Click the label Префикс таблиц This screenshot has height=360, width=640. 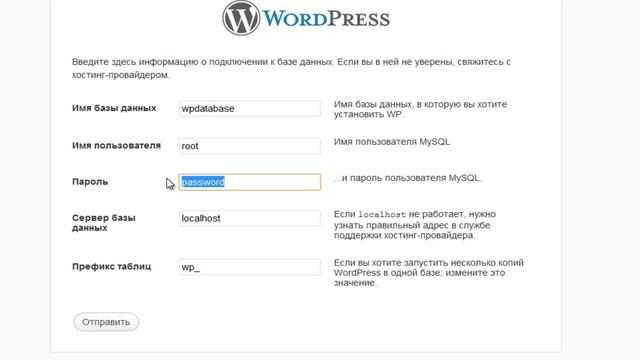pos(111,267)
